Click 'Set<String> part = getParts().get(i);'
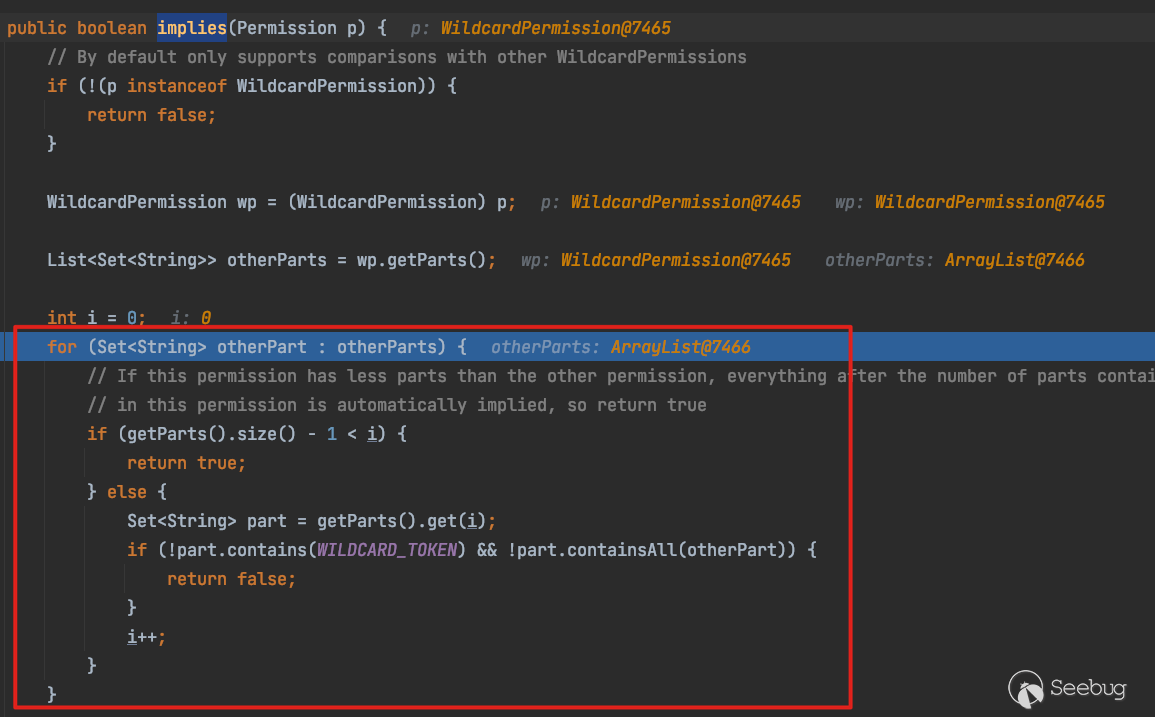This screenshot has height=717, width=1155. click(312, 521)
